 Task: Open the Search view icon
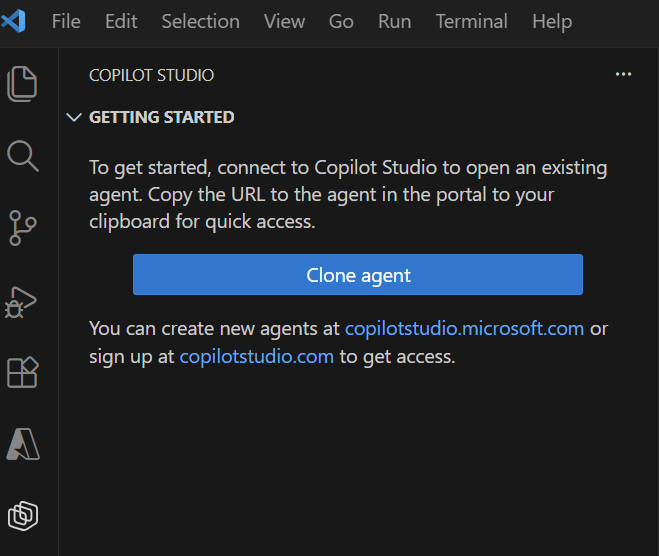22,155
